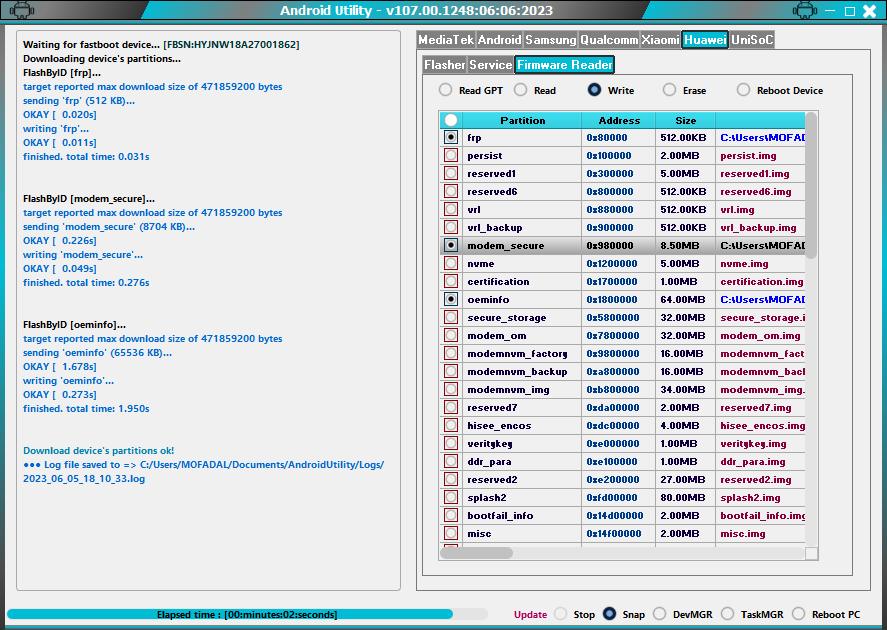Check the reserved7 partition checkbox

point(451,407)
